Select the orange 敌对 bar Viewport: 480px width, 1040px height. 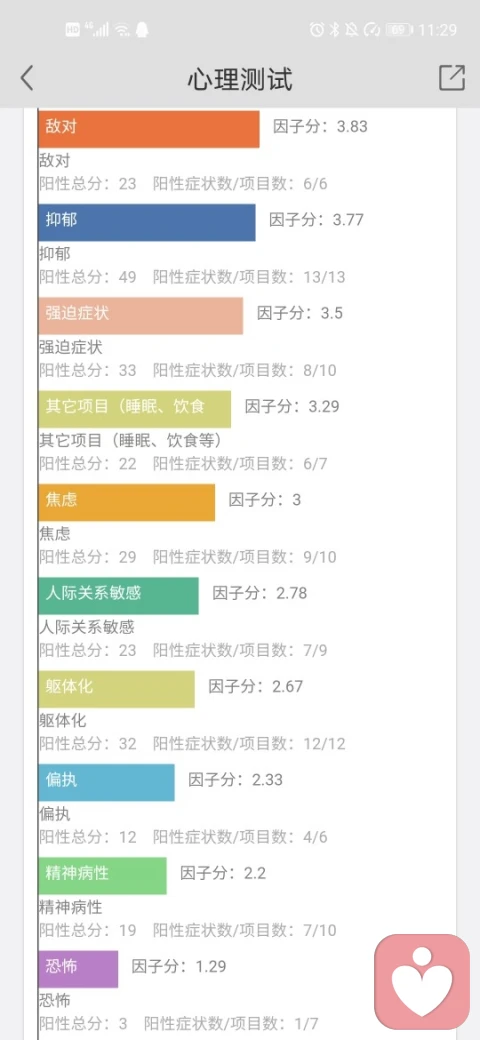(149, 129)
